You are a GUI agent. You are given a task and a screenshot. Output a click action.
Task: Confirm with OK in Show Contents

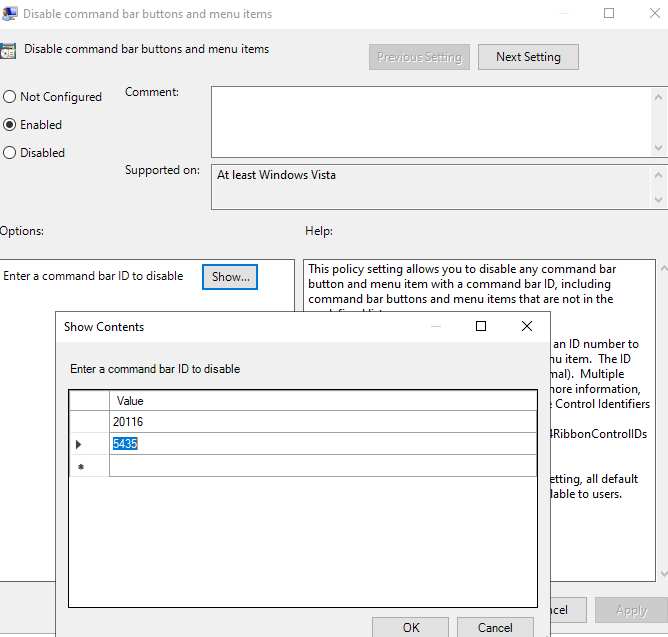(411, 627)
